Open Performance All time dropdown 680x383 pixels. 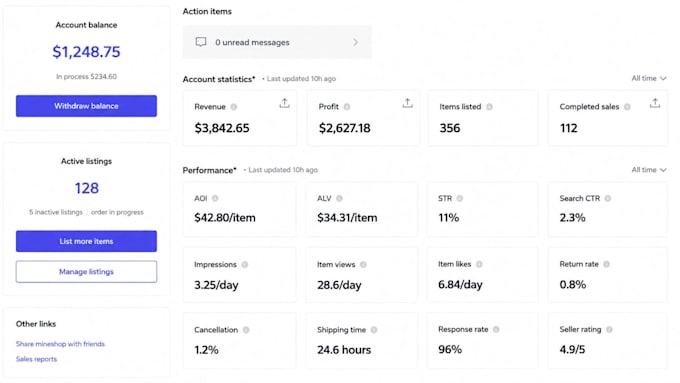[649, 170]
